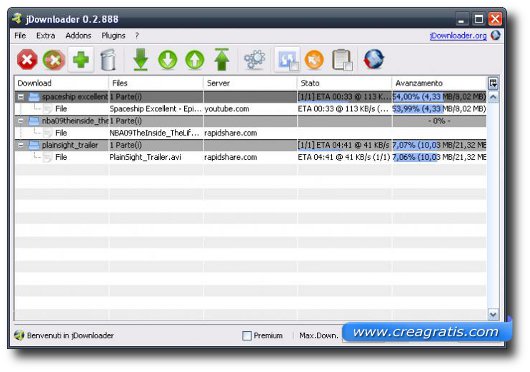This screenshot has height=372, width=530.
Task: Select the Spaceship Excellent file name cell
Action: [x=155, y=109]
